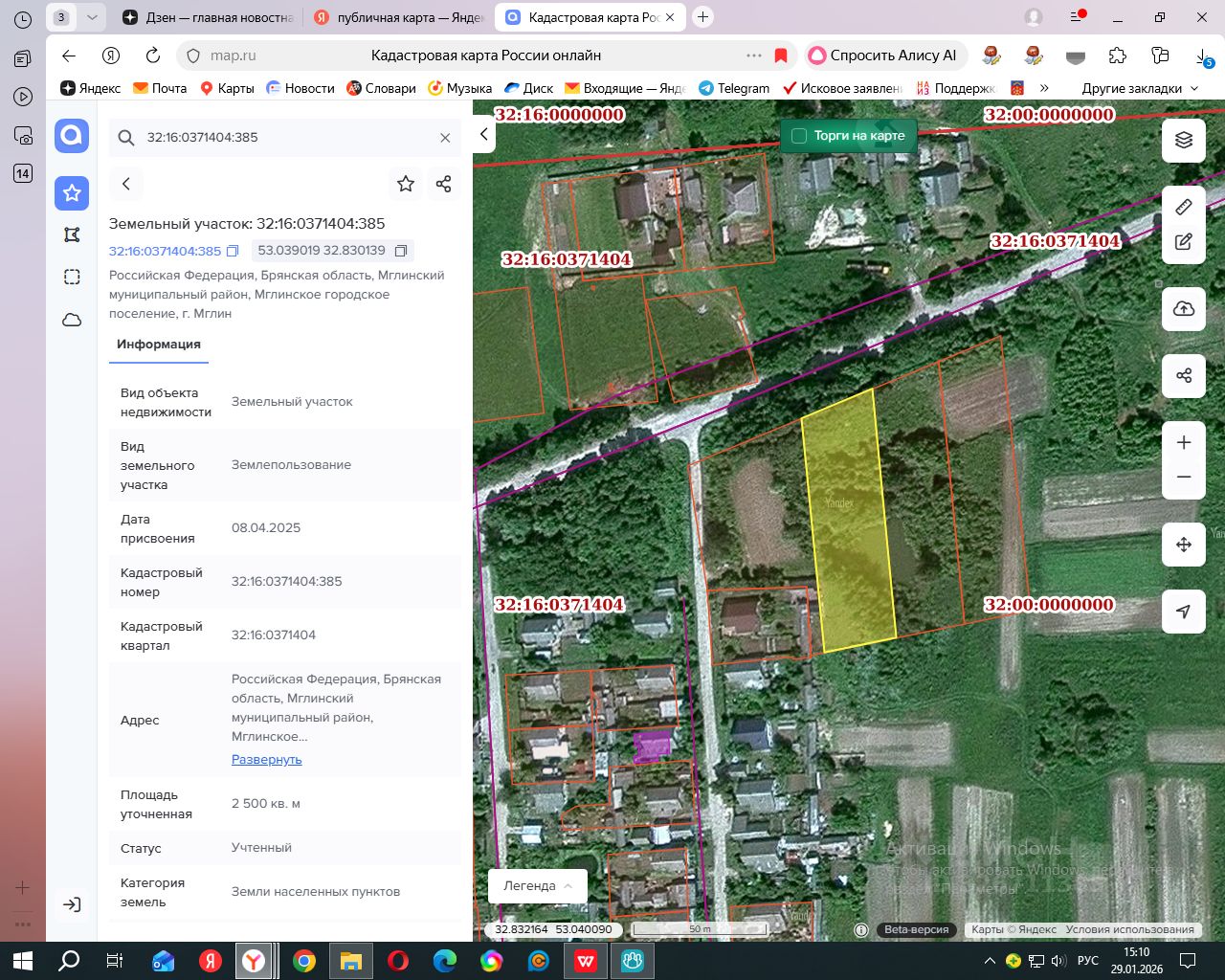Copy coordinates 53.039019 32.830139

(x=401, y=251)
